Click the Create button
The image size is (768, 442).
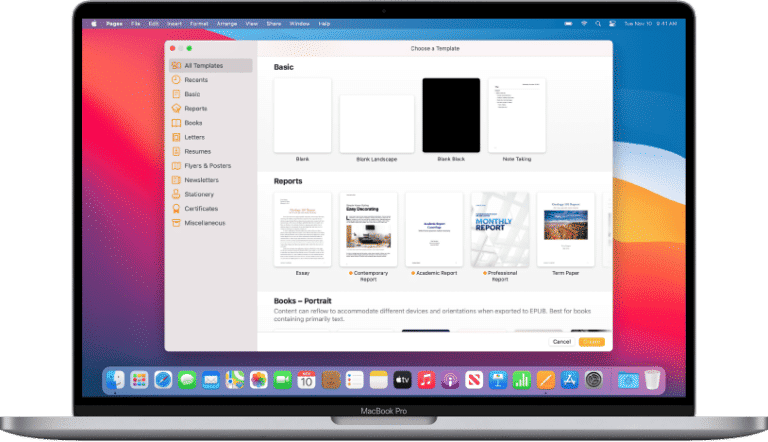tap(592, 342)
